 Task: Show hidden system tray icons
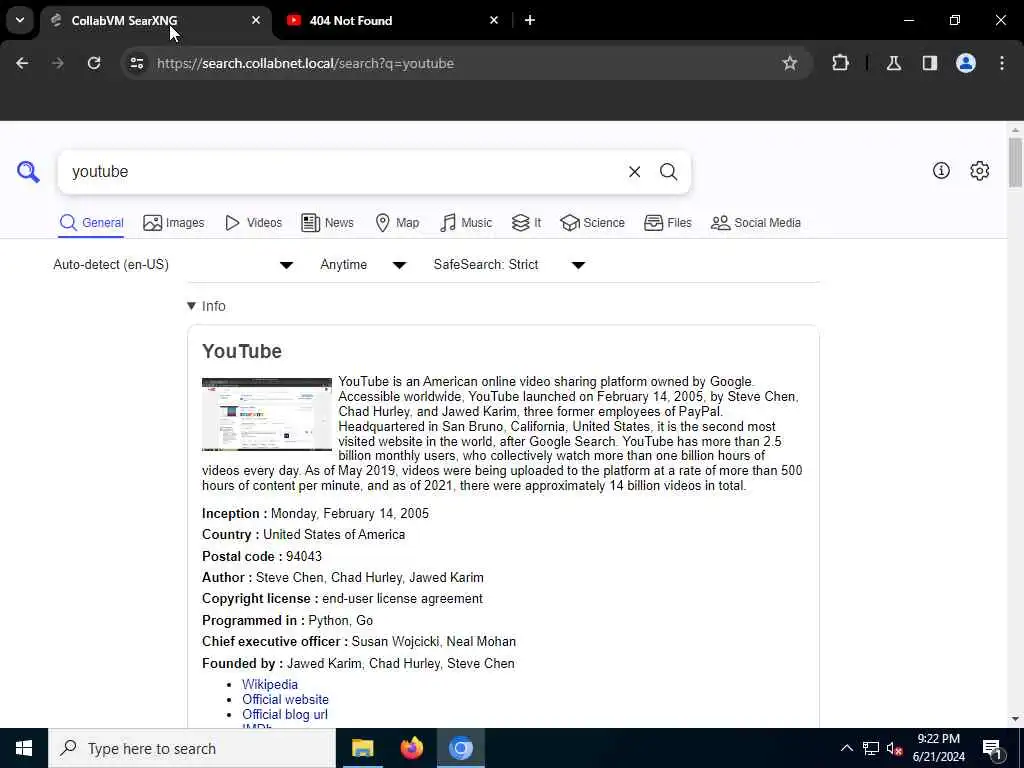[846, 748]
